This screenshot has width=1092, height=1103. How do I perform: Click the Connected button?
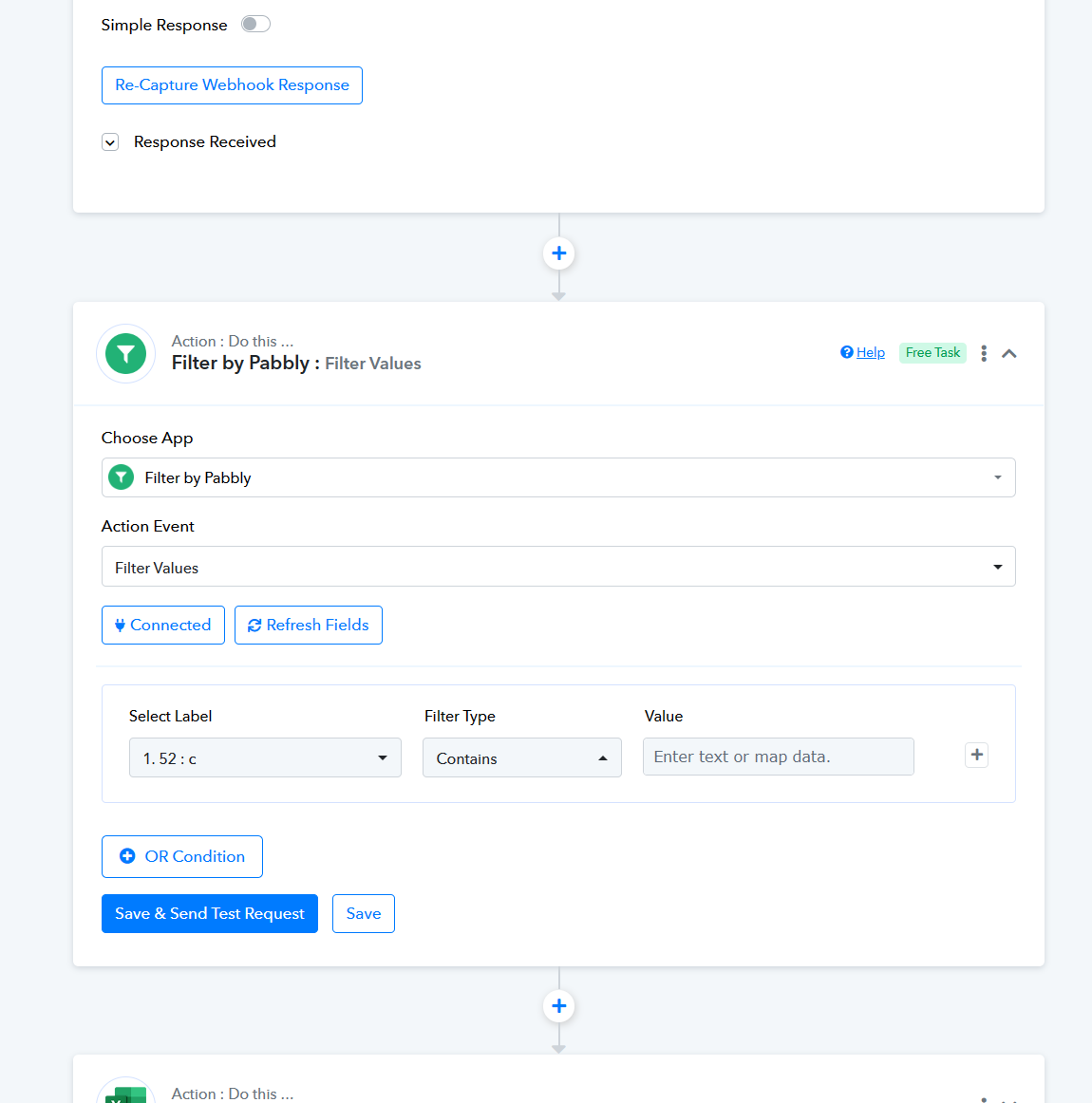point(163,625)
